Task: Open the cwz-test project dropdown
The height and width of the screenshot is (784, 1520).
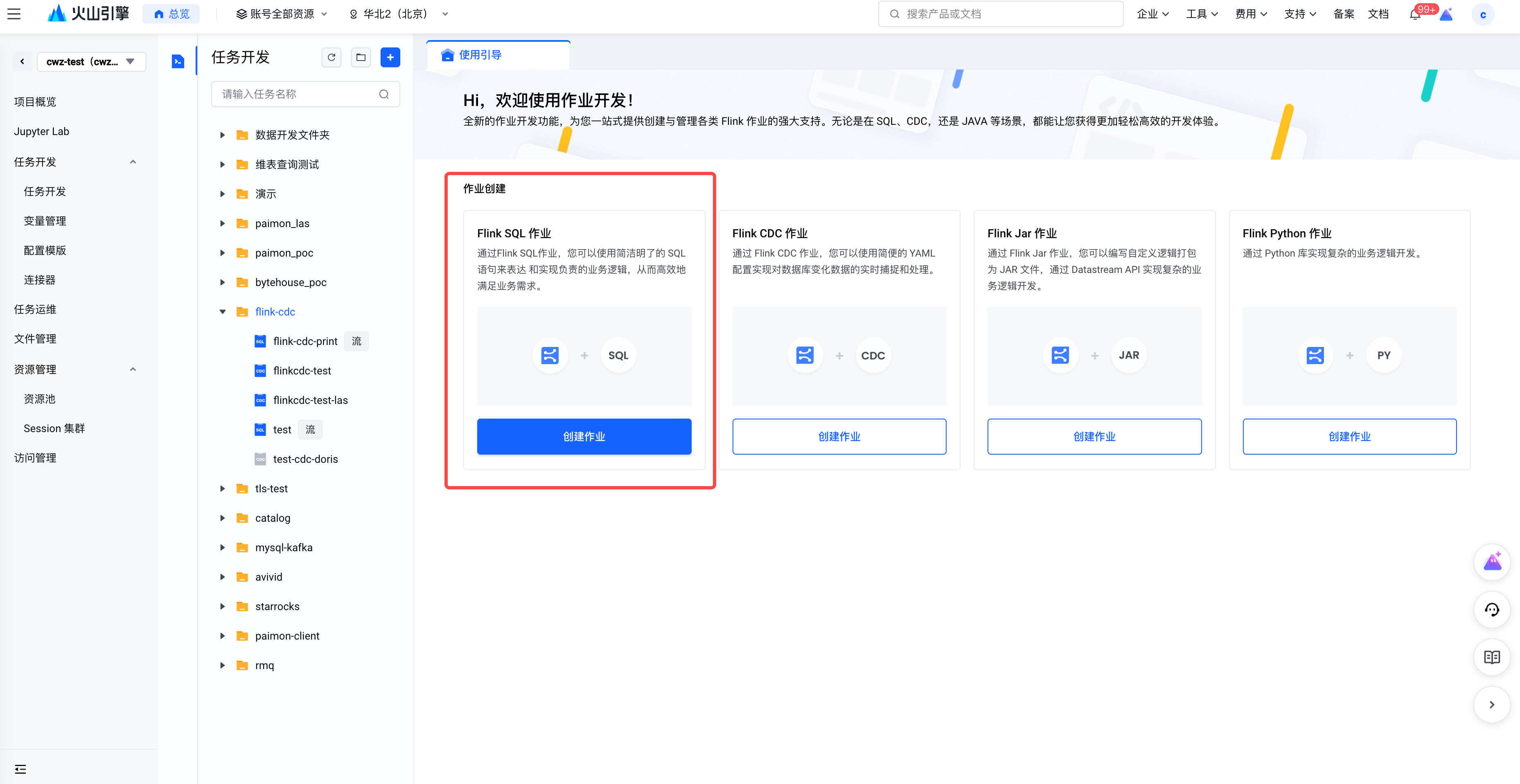Action: coord(91,61)
